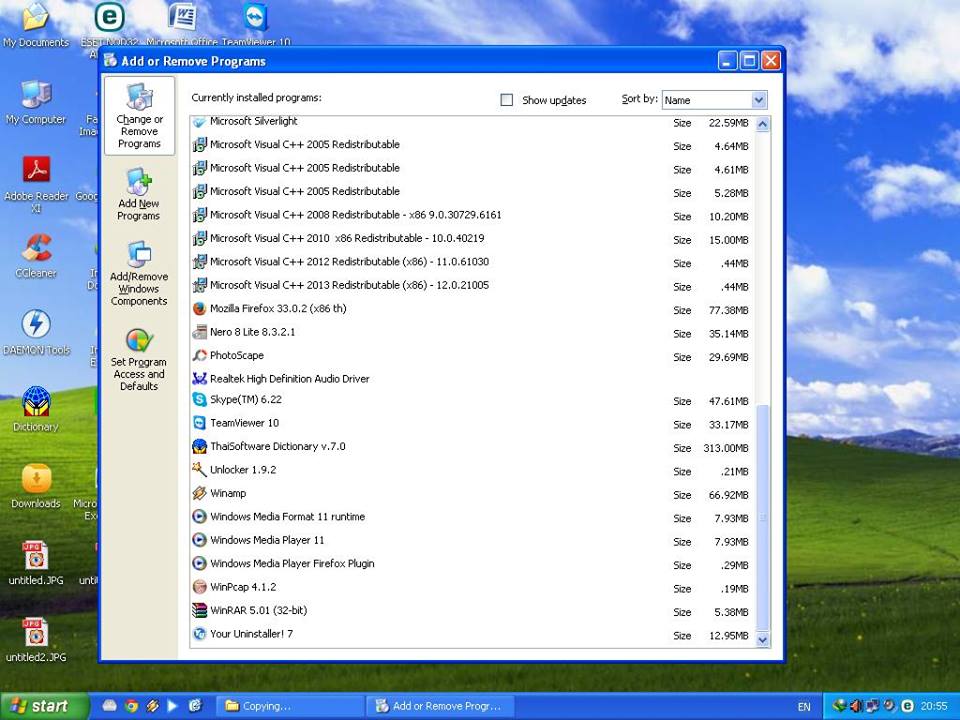This screenshot has width=960, height=720.
Task: Select the TeamViewer 10 list icon
Action: point(199,423)
